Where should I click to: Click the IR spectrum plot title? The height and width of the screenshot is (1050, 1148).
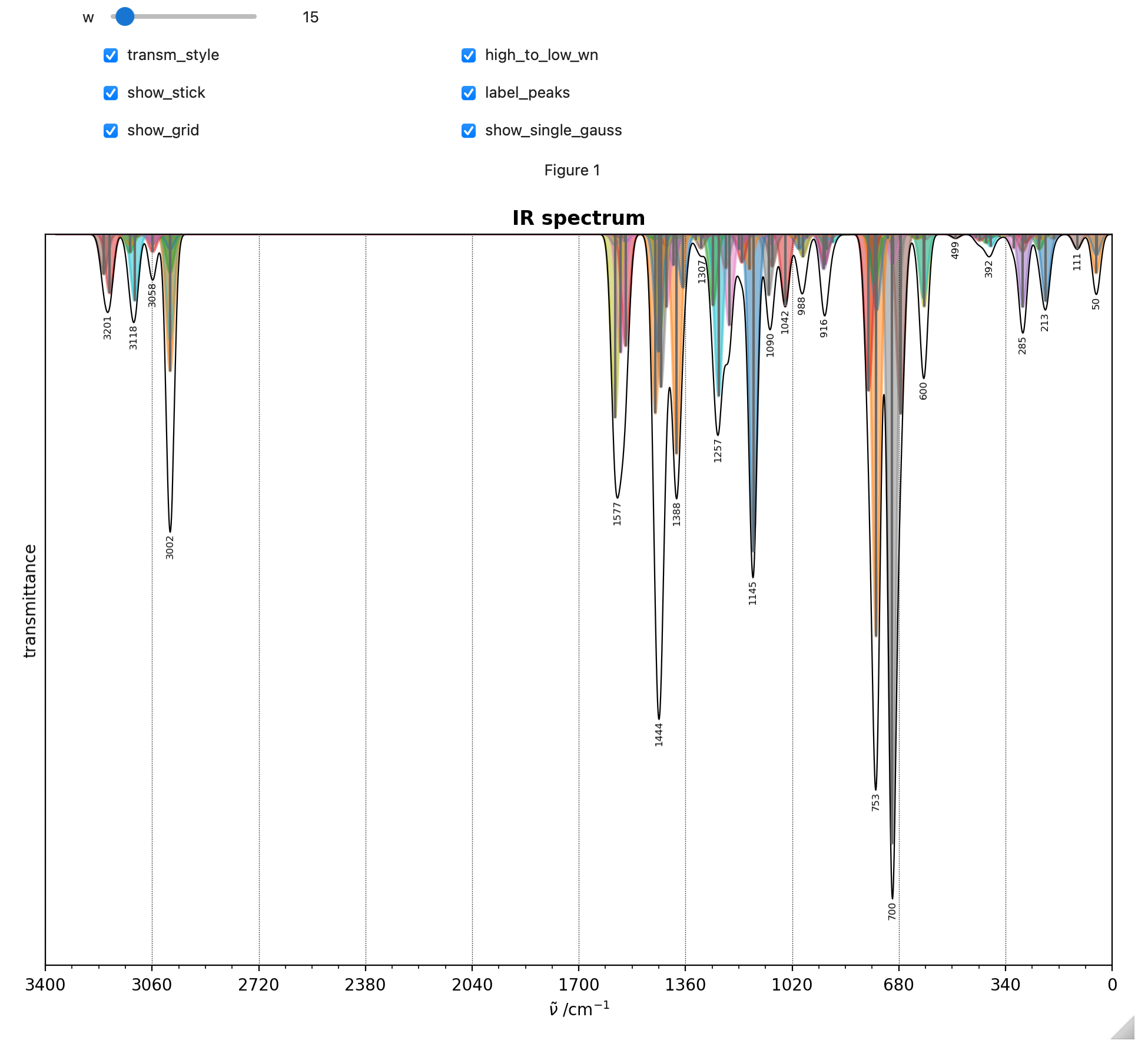click(x=579, y=218)
